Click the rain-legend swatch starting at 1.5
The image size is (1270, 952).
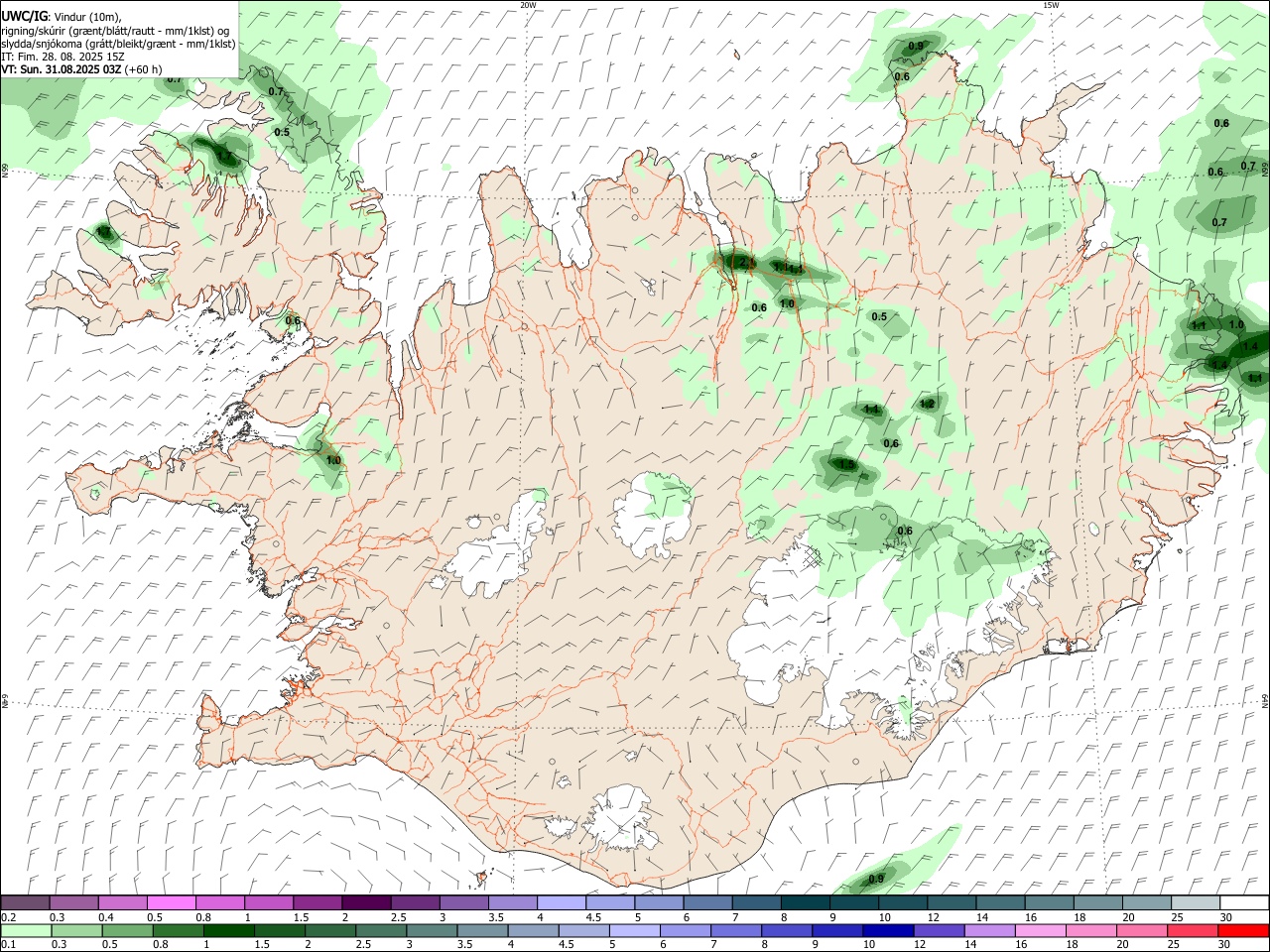click(x=278, y=930)
